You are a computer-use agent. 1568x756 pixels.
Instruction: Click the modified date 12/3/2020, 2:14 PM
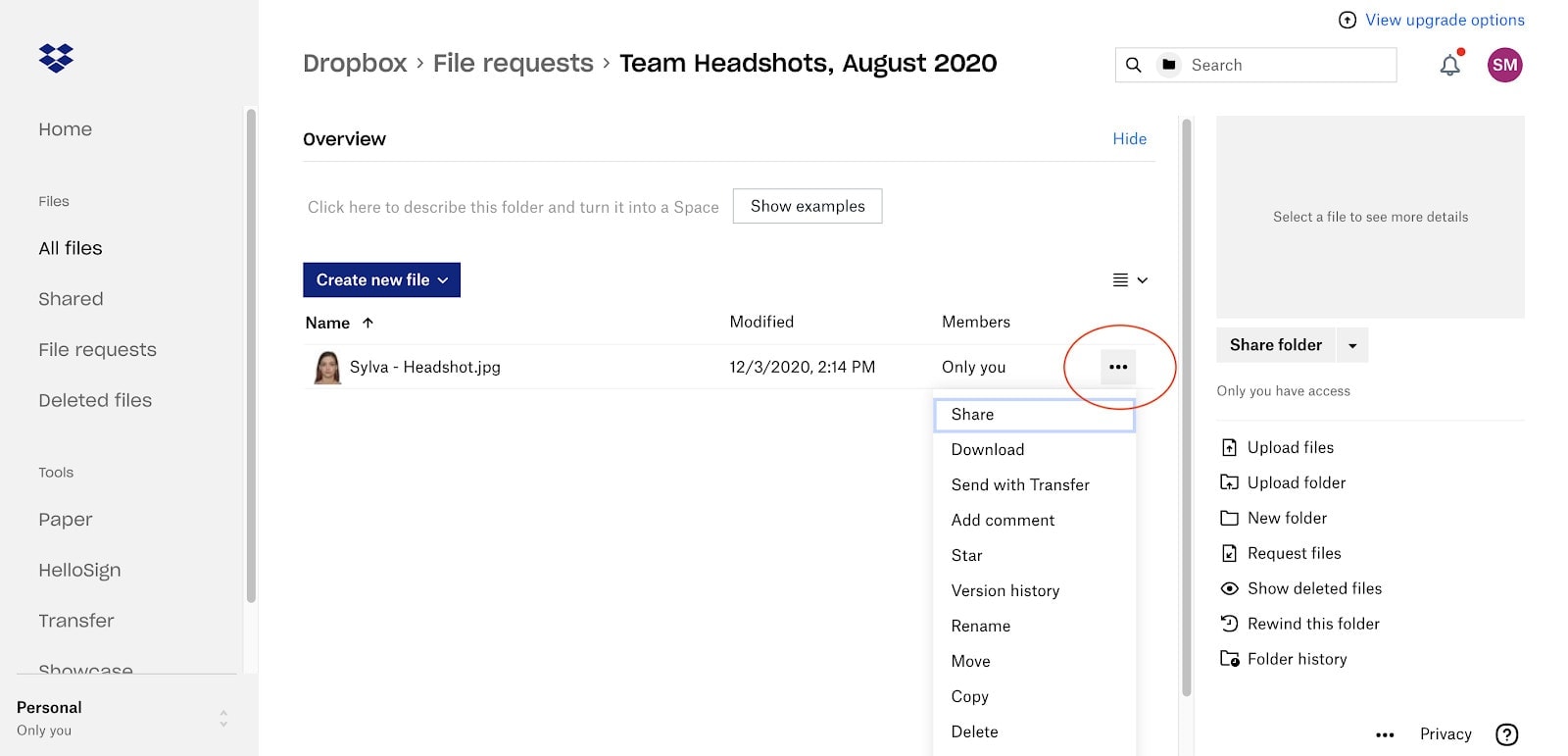coord(803,367)
